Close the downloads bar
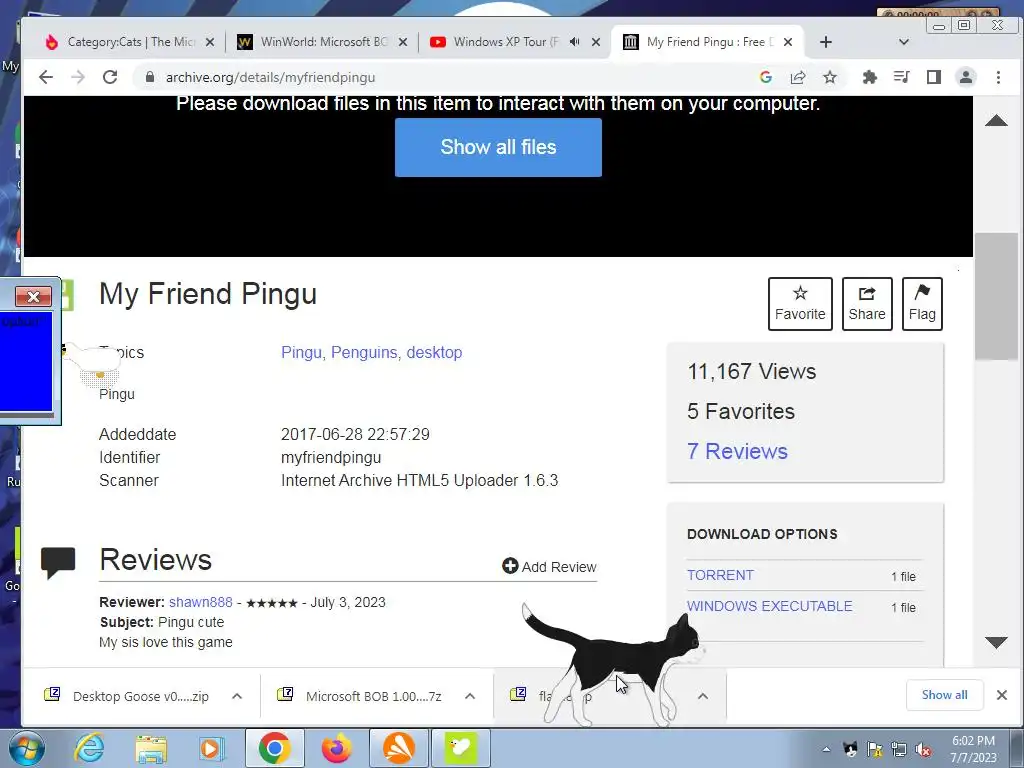 pyautogui.click(x=1002, y=695)
